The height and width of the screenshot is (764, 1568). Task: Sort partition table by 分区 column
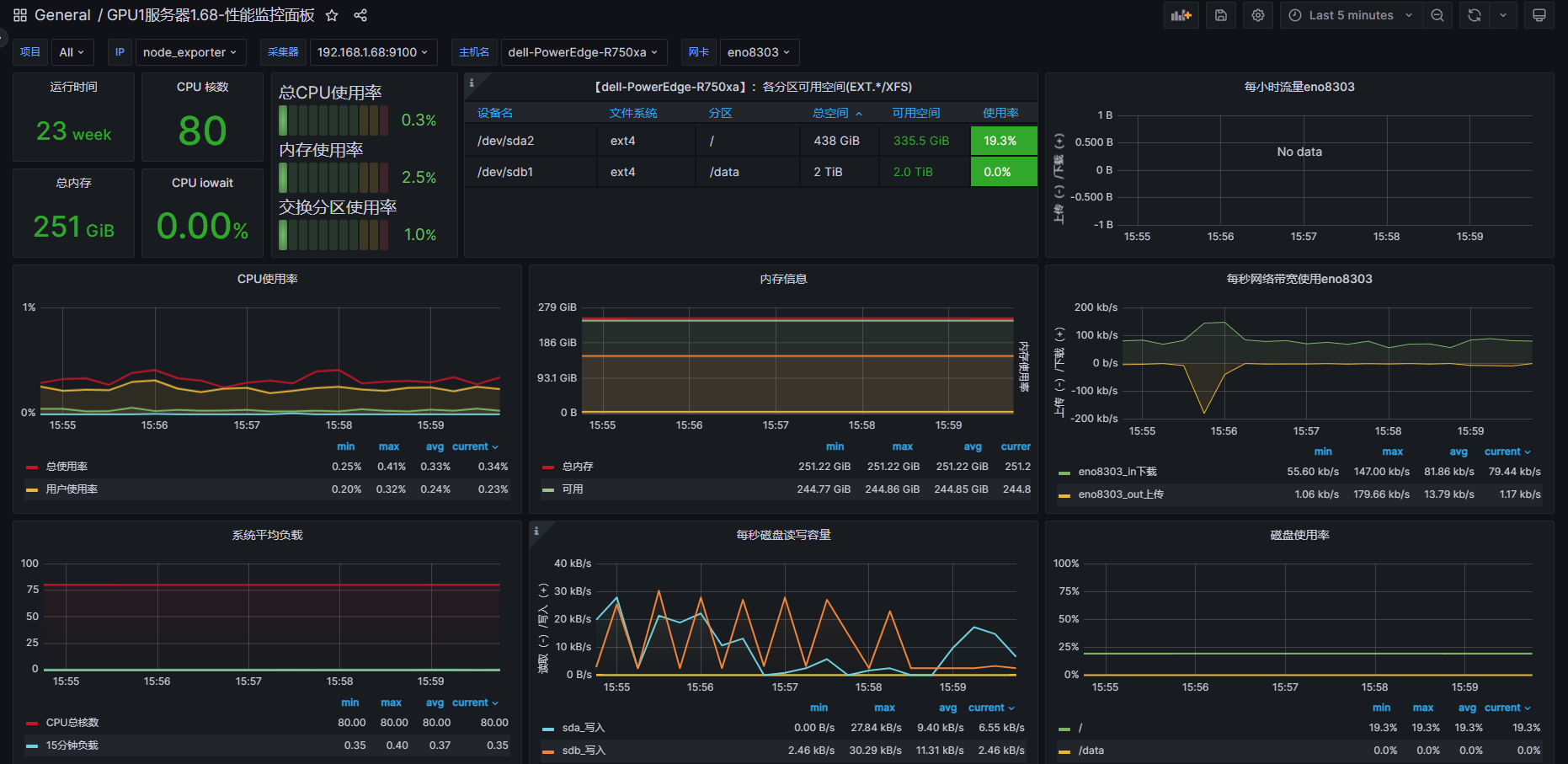pos(720,113)
